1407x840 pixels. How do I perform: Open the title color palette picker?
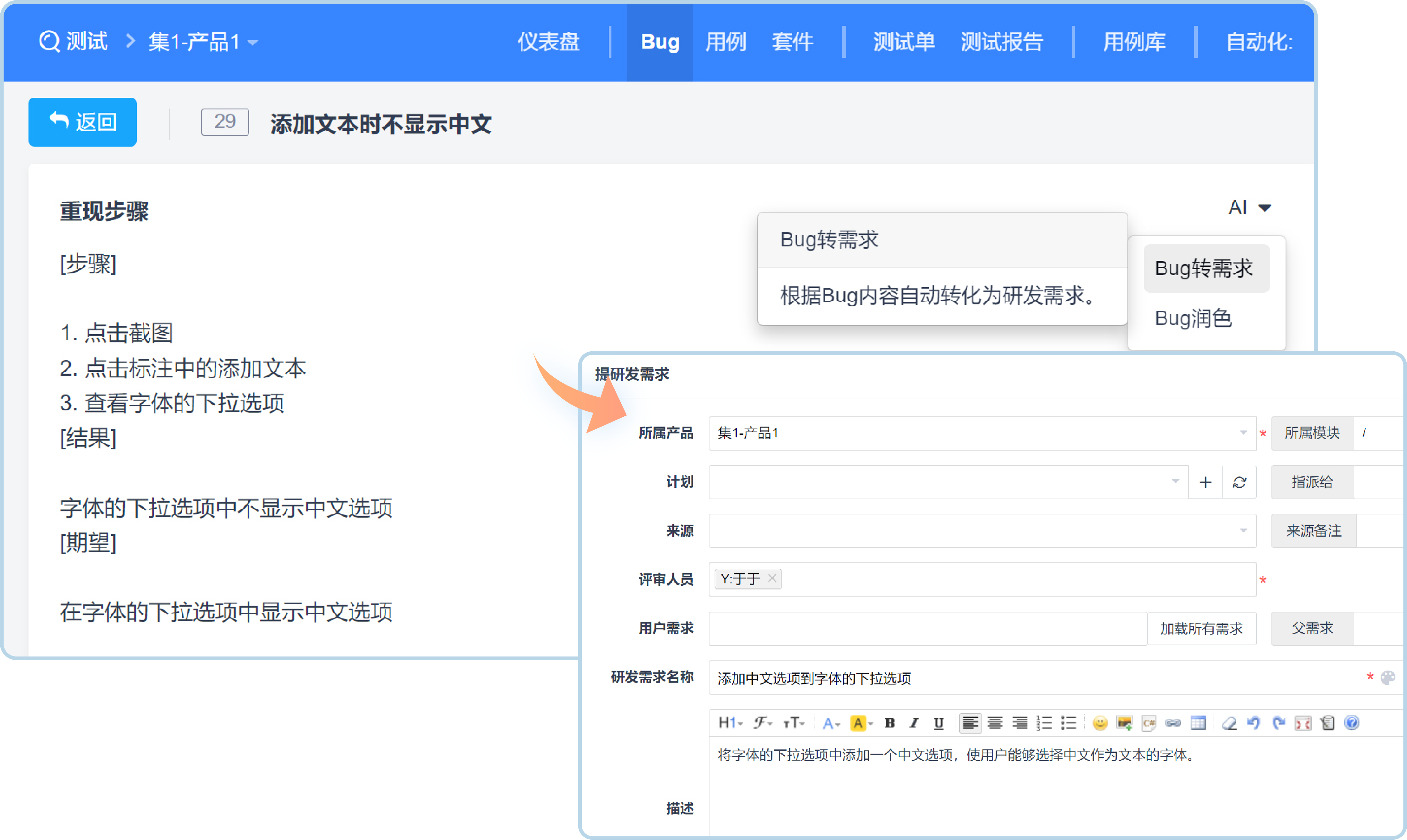(x=1388, y=678)
